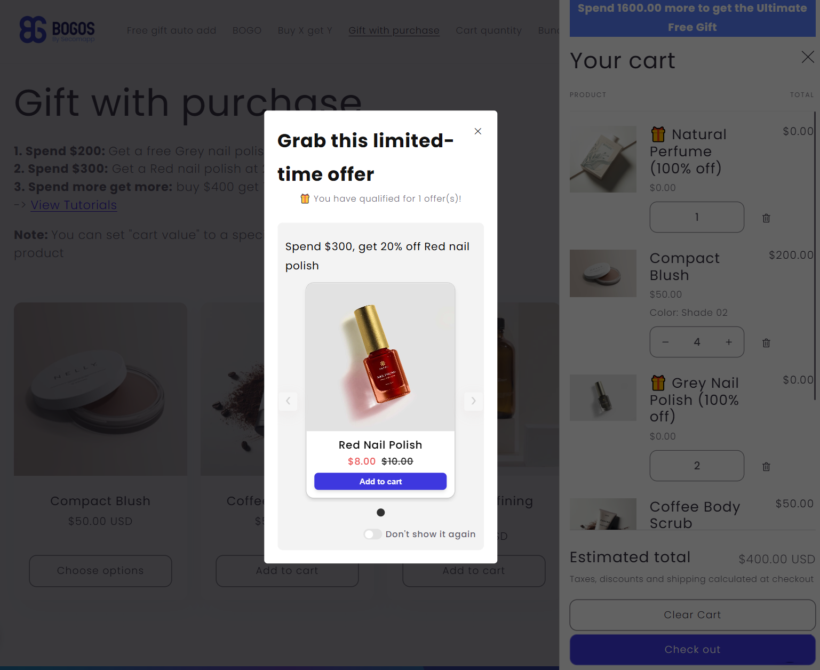Click the Red Nail Polish product image
Viewport: 820px width, 670px height.
[380, 355]
